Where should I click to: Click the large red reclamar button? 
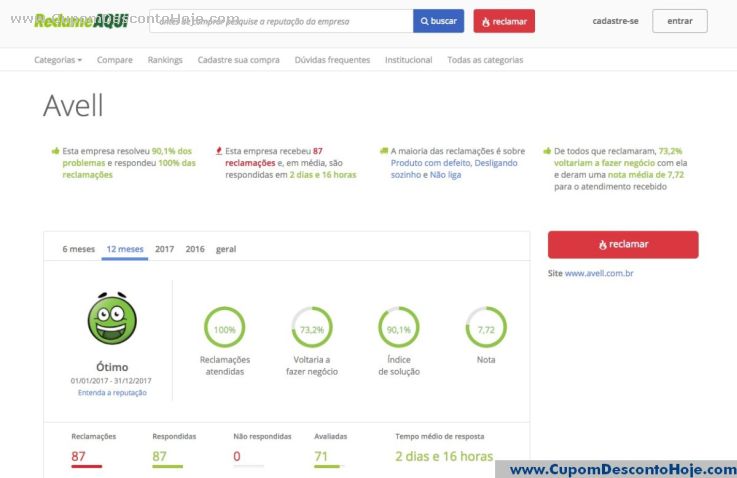[623, 244]
